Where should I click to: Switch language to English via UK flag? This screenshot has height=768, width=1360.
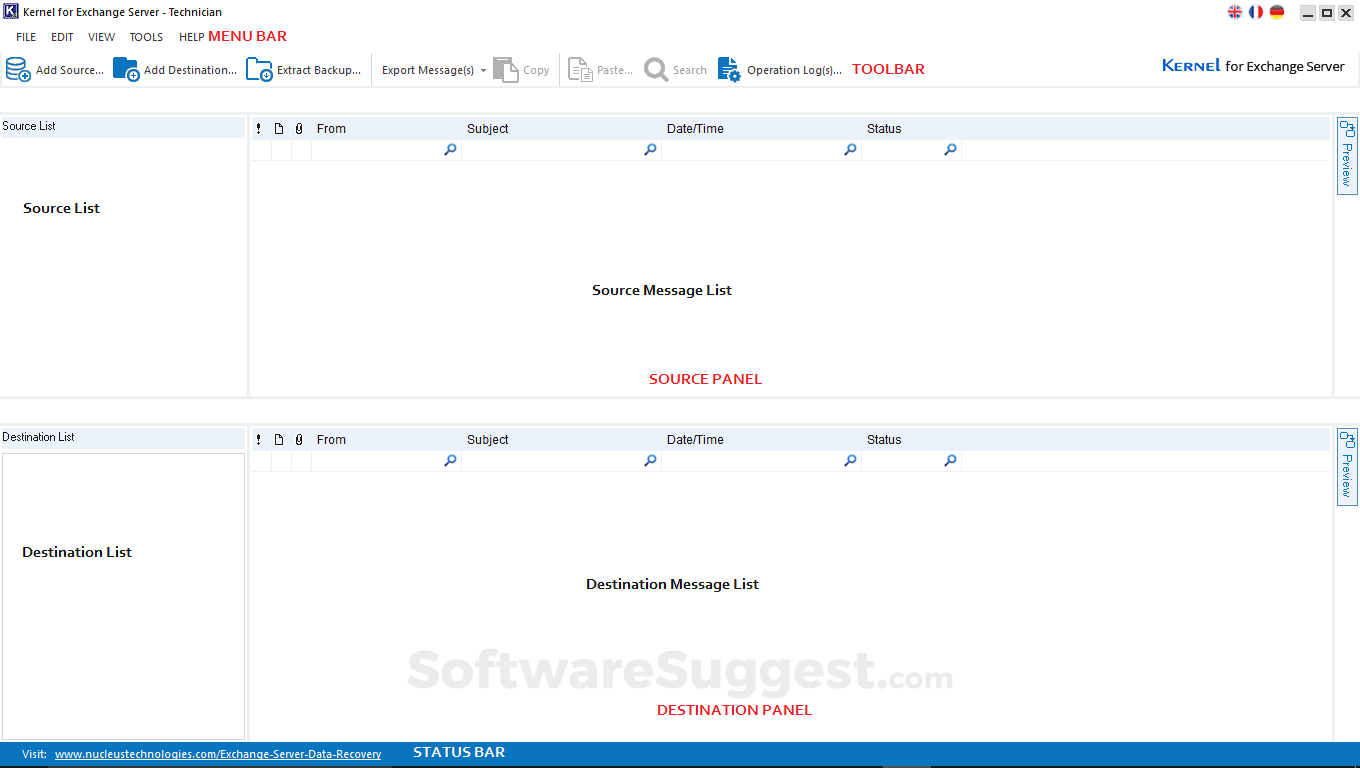pyautogui.click(x=1235, y=12)
